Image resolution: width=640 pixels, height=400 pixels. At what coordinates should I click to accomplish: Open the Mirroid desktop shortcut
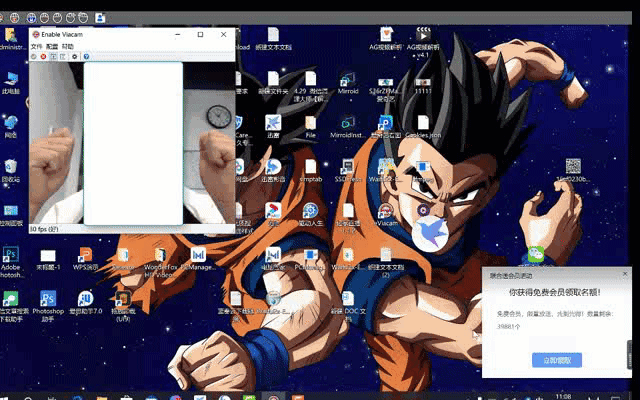(348, 83)
